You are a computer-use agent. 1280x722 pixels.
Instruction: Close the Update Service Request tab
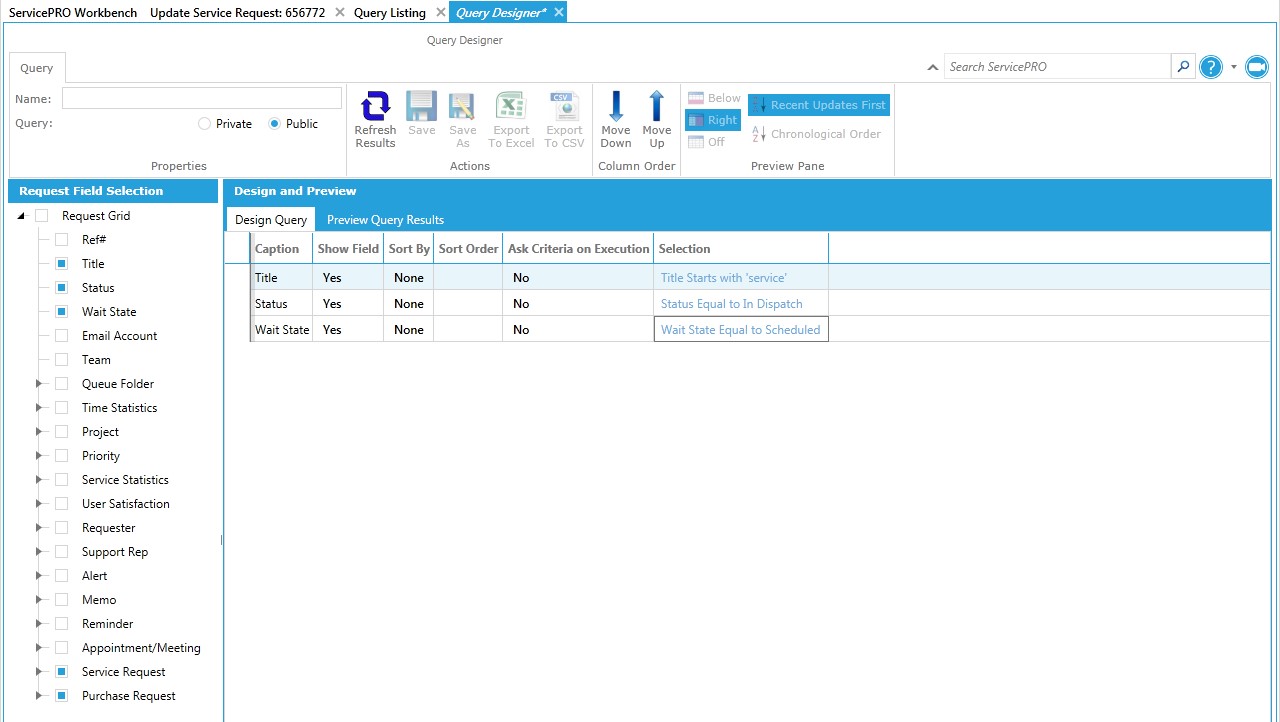coord(340,12)
